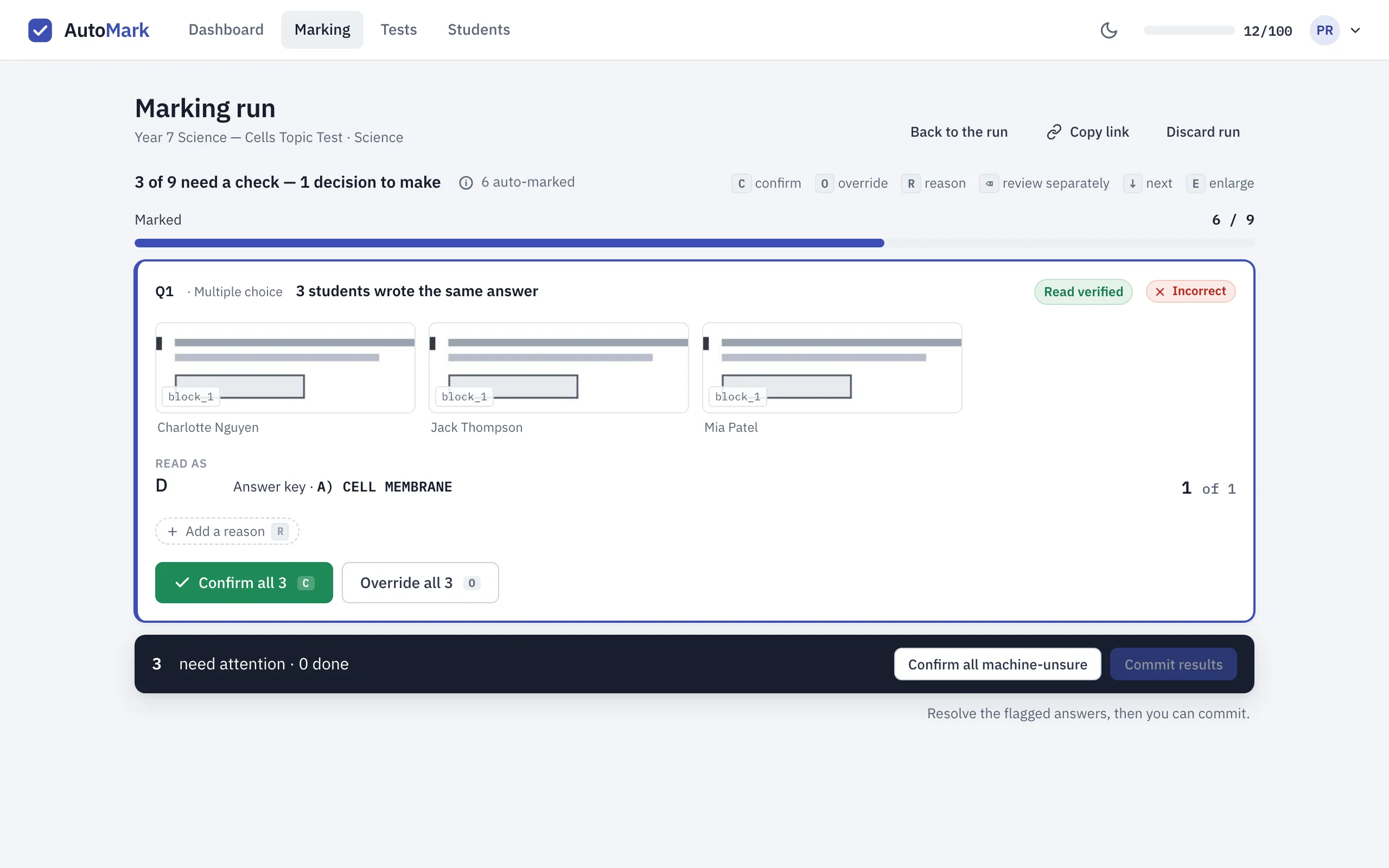The image size is (1389, 868).
Task: Click the Marked progress bar
Action: [694, 243]
